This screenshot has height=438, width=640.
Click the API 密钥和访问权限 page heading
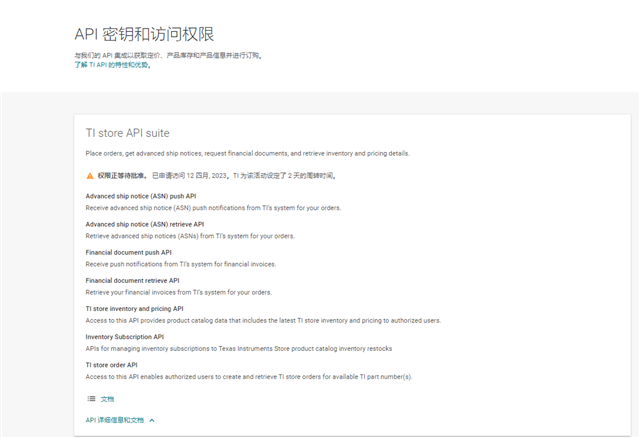coord(144,34)
